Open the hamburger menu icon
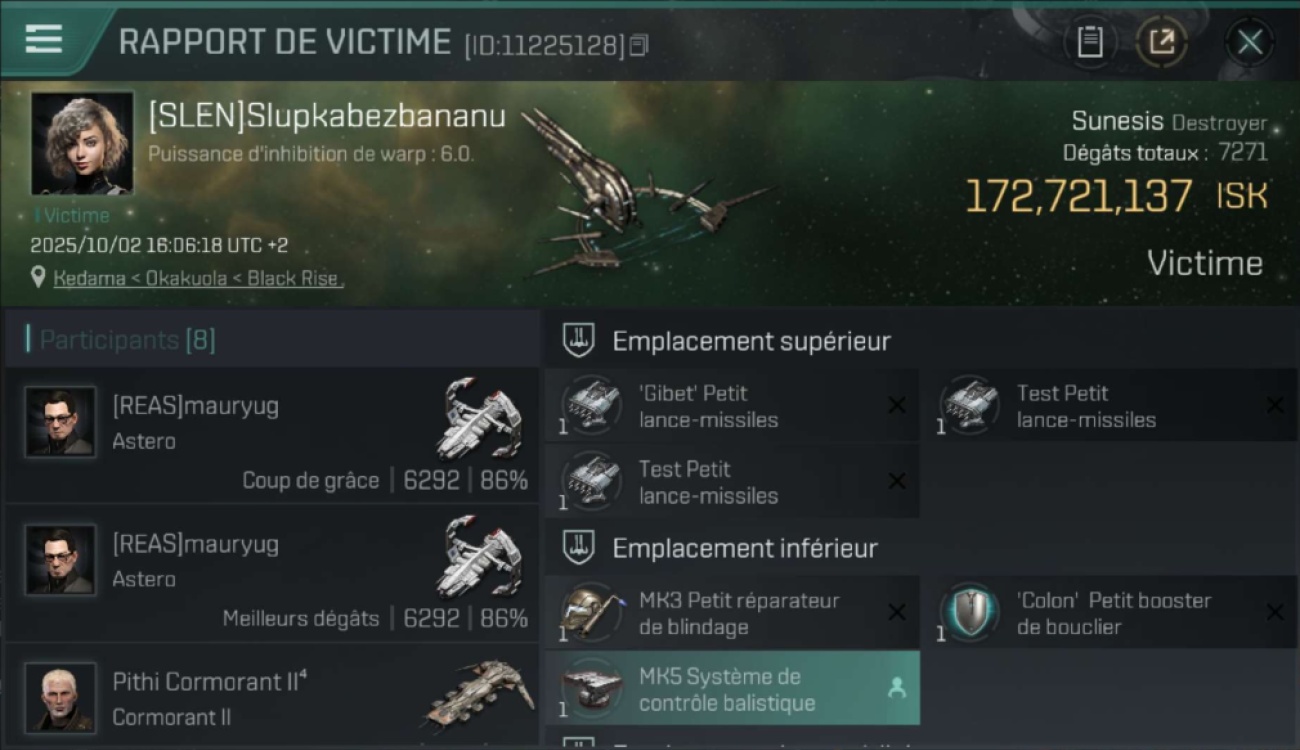 (44, 39)
